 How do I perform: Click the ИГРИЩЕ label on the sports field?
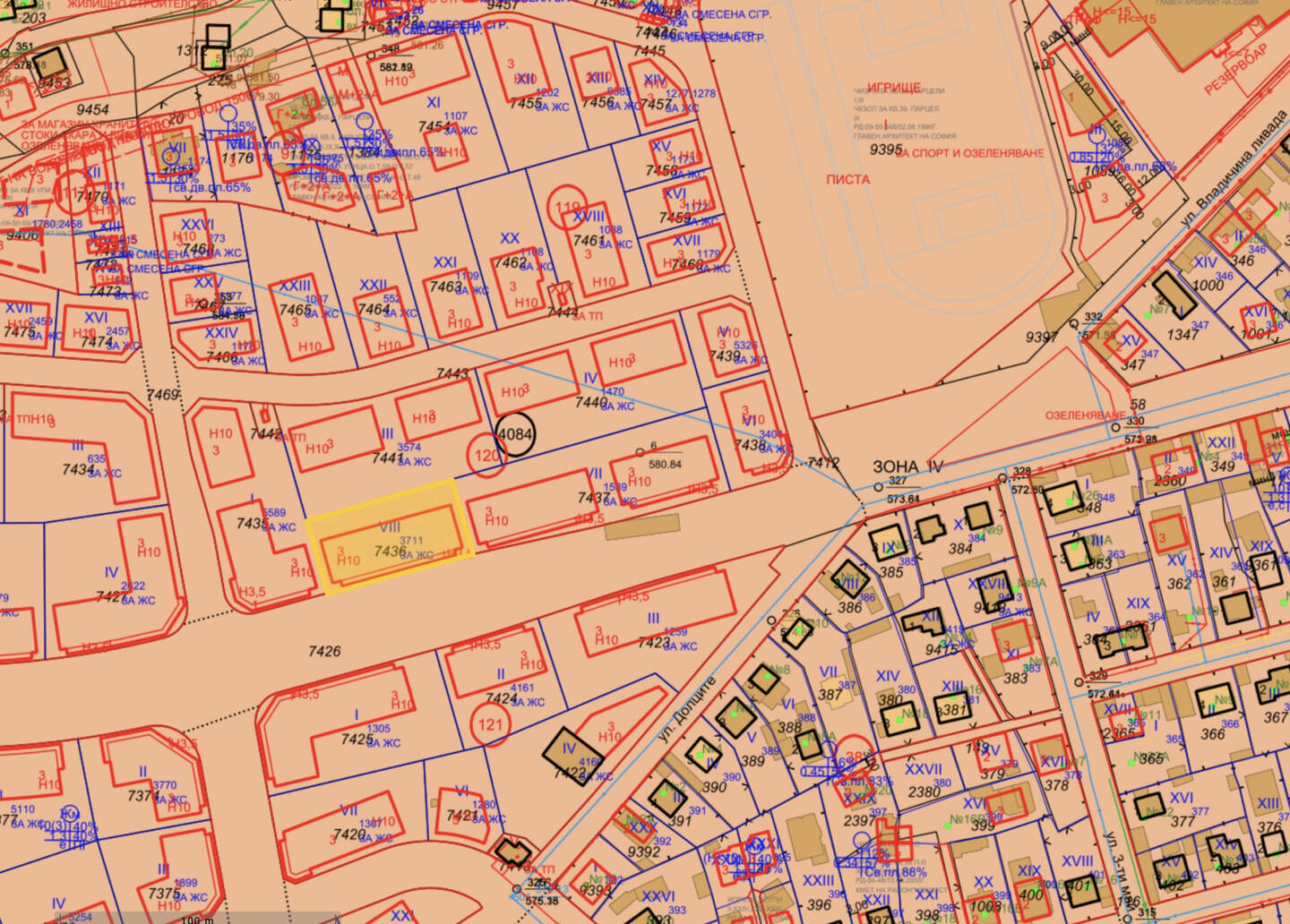click(893, 87)
